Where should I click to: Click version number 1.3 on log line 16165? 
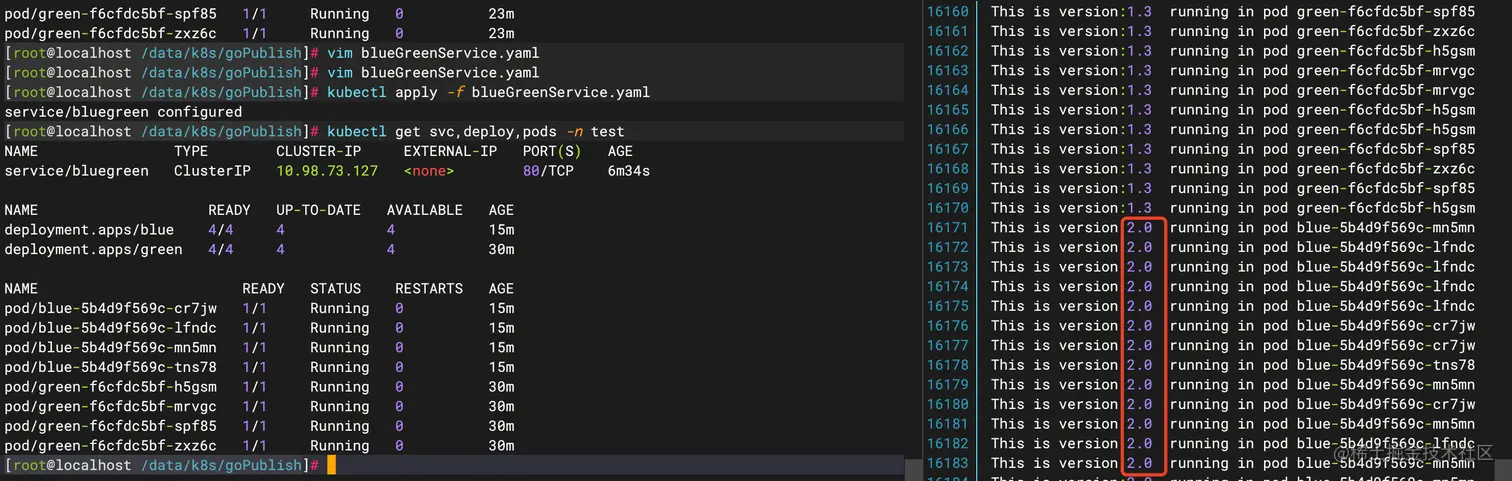[1139, 110]
